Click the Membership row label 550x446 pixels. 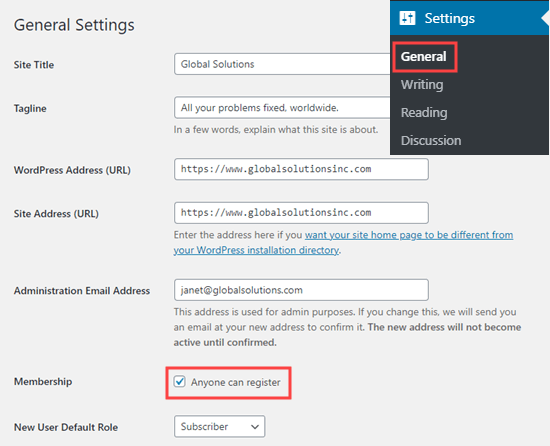point(43,381)
